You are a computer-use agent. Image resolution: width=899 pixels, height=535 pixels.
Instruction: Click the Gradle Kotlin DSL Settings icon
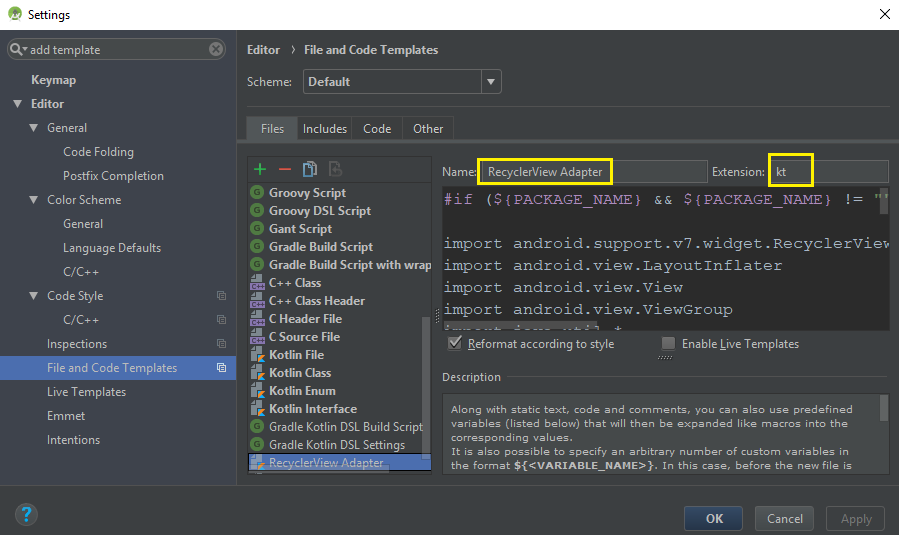[x=257, y=444]
